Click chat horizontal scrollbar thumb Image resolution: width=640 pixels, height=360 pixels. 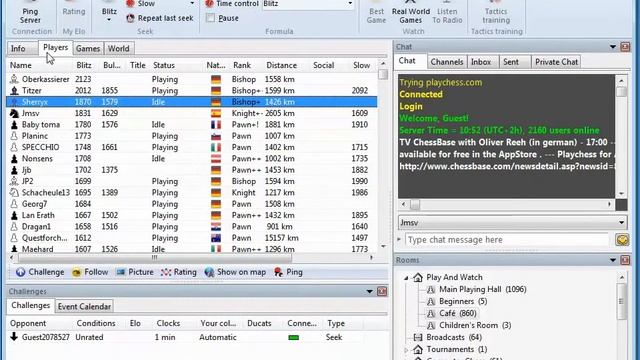415,204
